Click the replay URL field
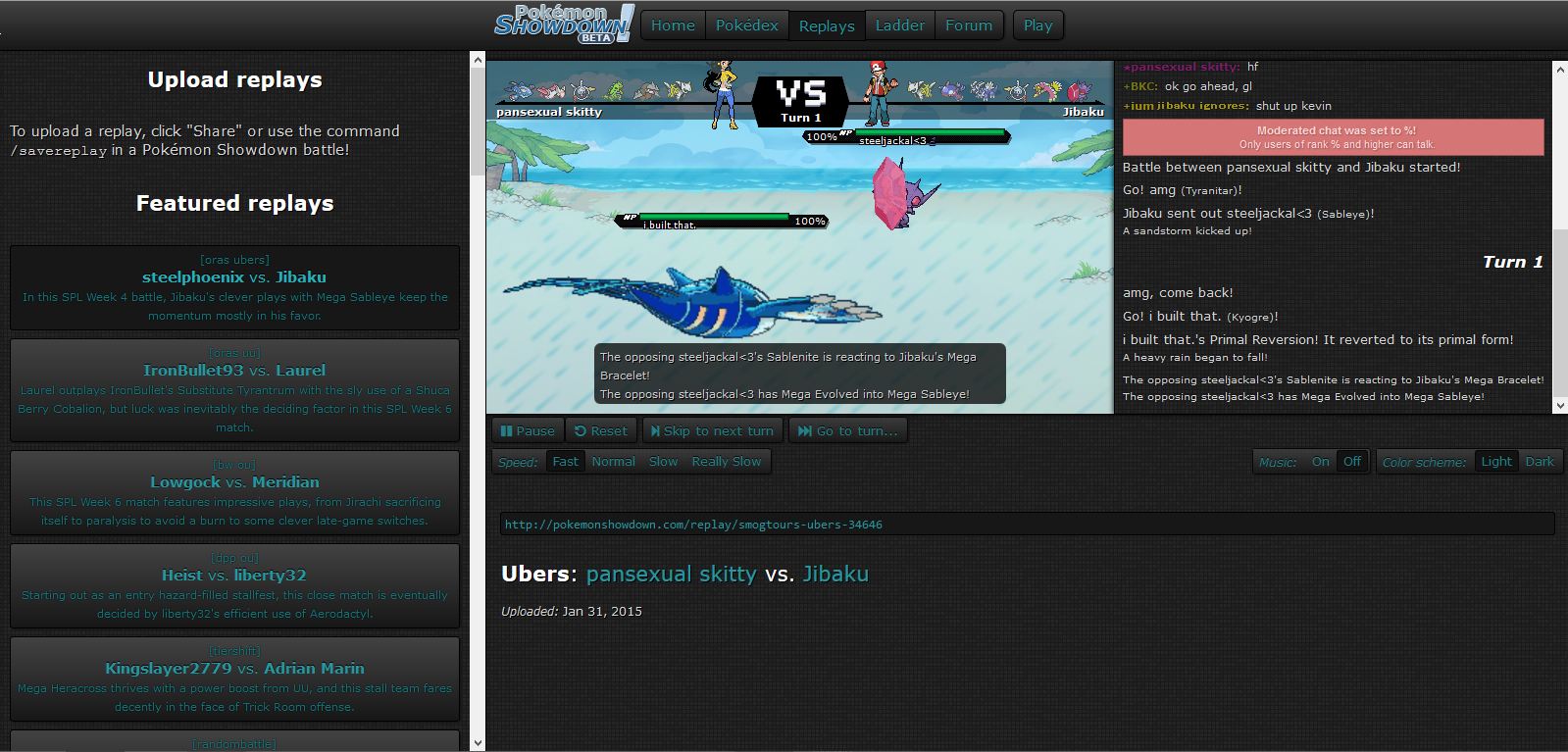Image resolution: width=1568 pixels, height=752 pixels. (1027, 524)
